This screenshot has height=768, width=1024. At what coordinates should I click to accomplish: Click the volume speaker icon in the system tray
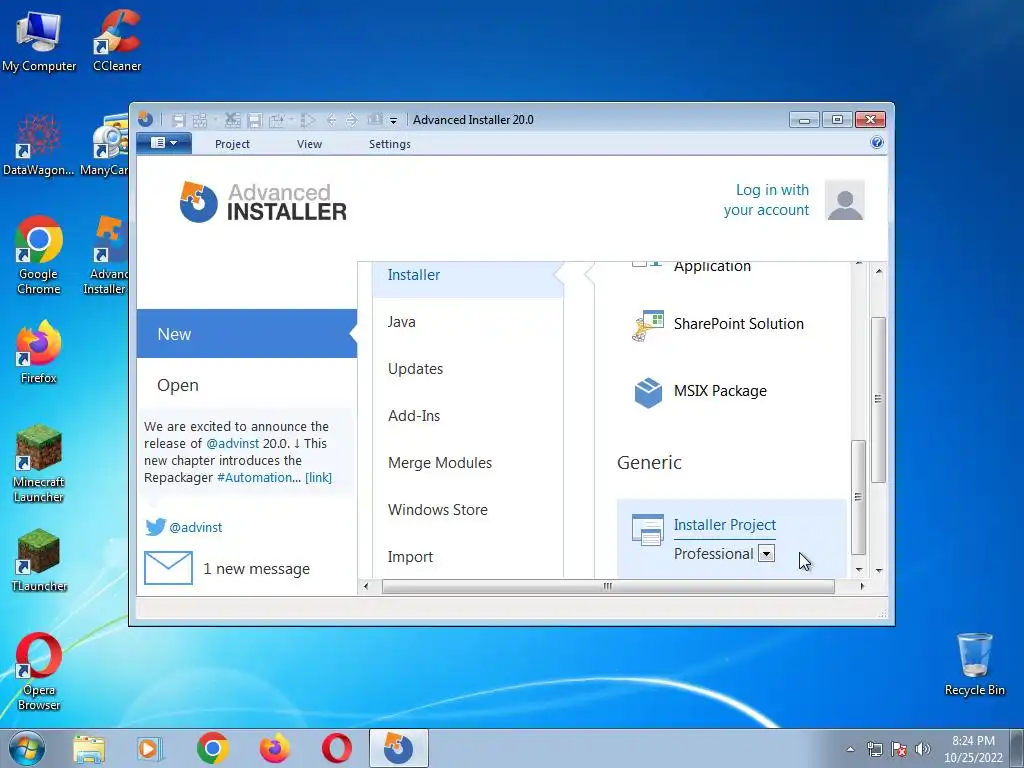[x=923, y=749]
